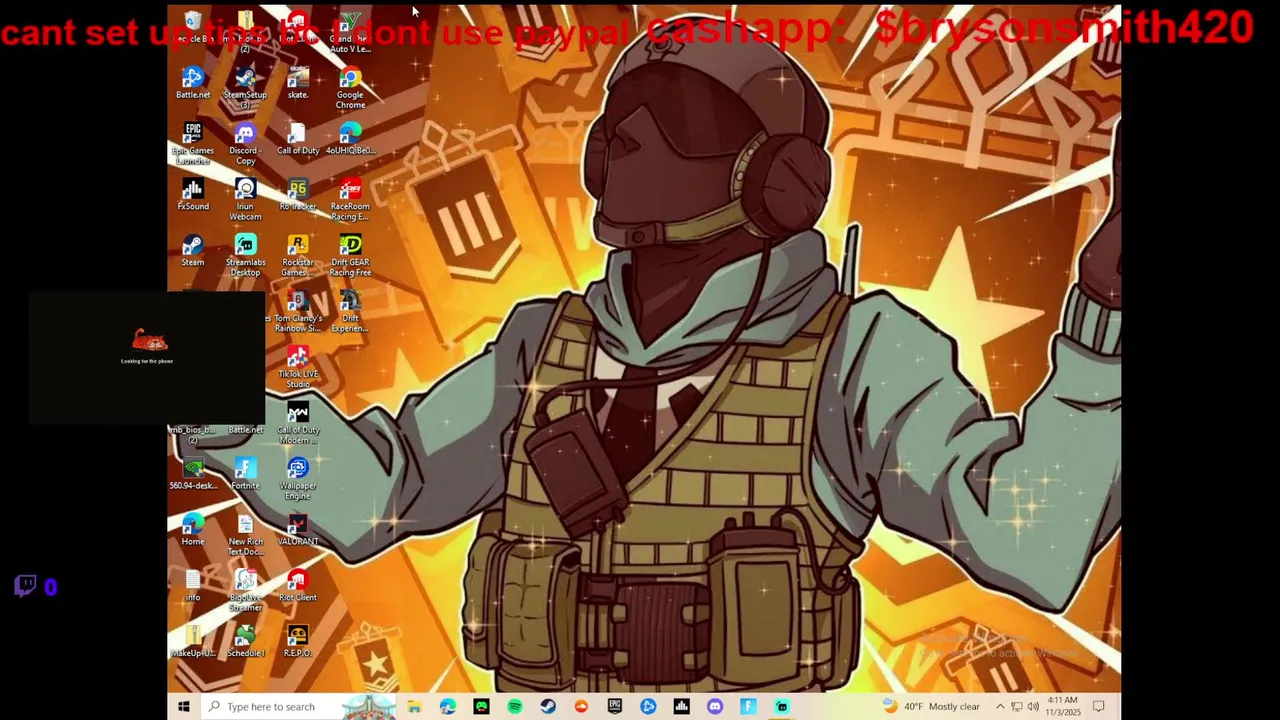Screen dimensions: 1280x720
Task: Open Microsoft Edge in the taskbar
Action: pos(448,707)
